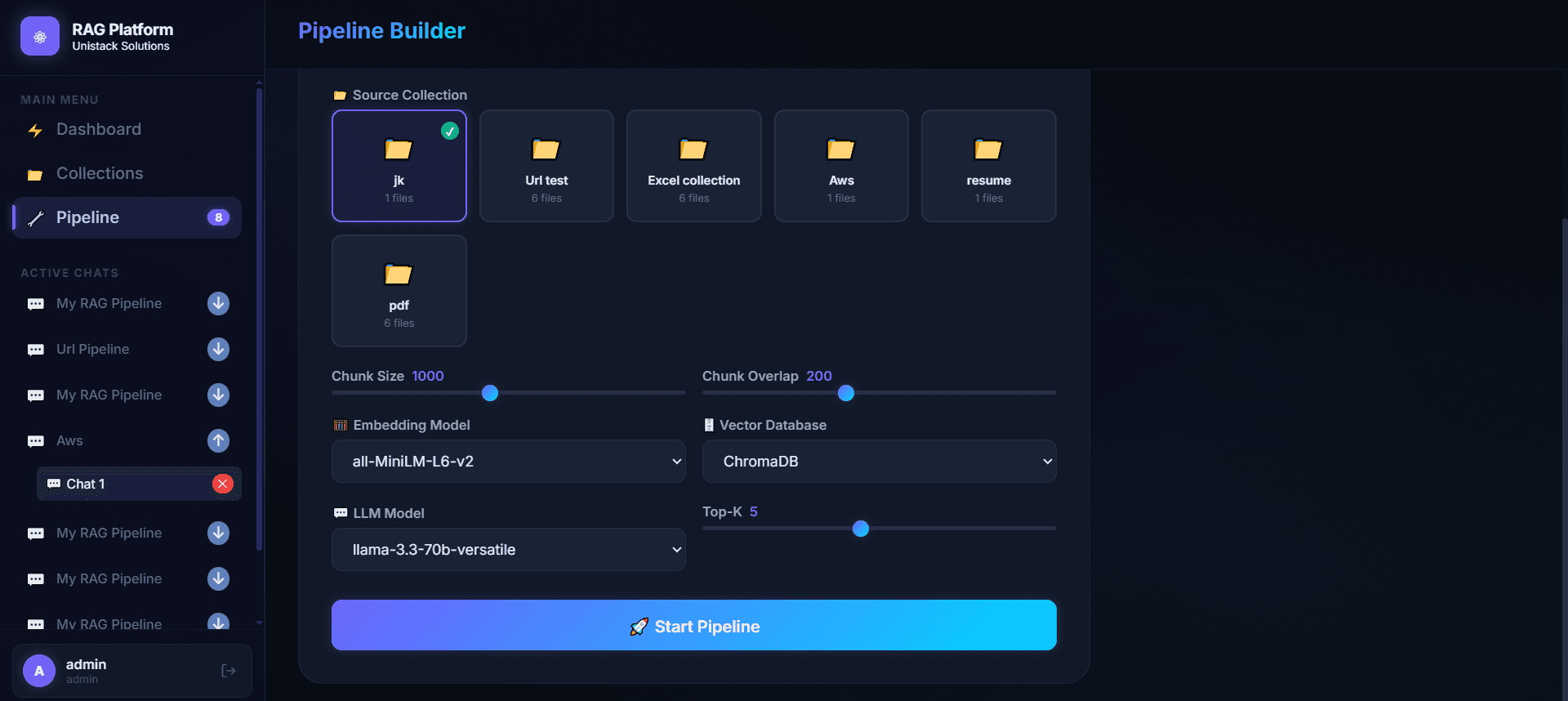Viewport: 1568px width, 701px height.
Task: Open the Vector Database dropdown
Action: (x=880, y=462)
